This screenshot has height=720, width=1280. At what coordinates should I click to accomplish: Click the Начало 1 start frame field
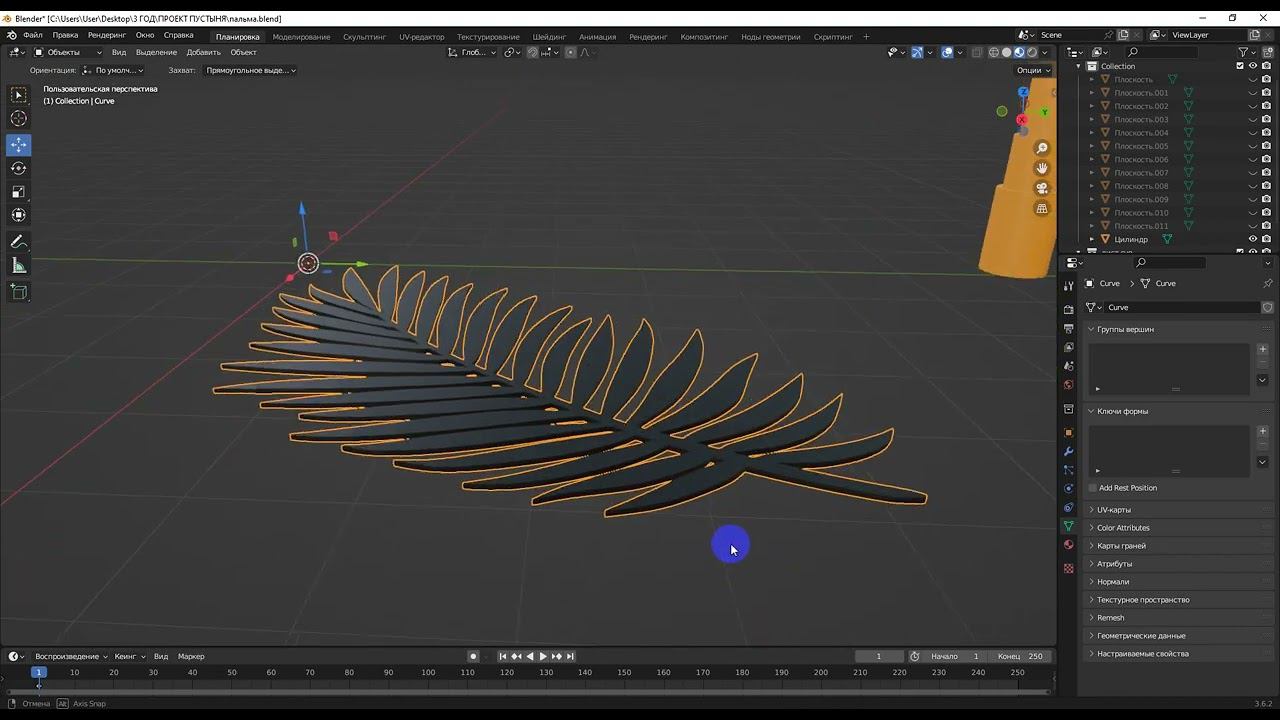click(x=956, y=656)
